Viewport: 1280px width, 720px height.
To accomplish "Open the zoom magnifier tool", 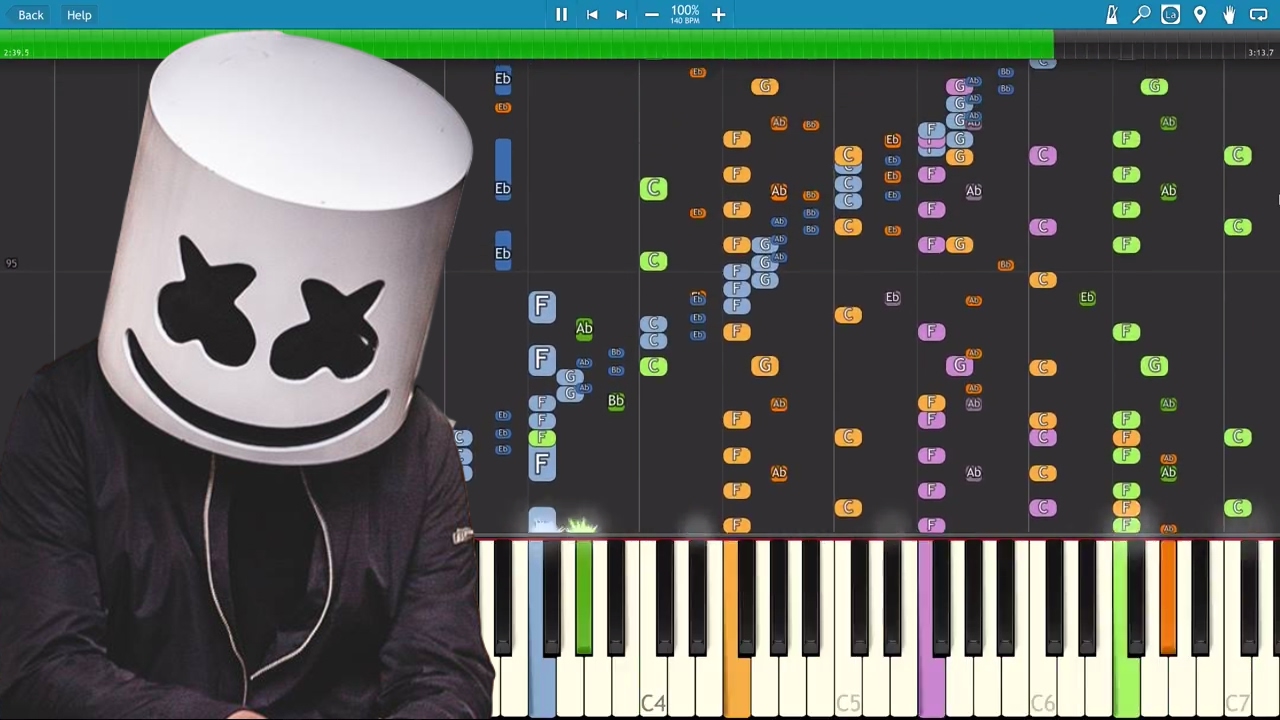I will pyautogui.click(x=1141, y=15).
